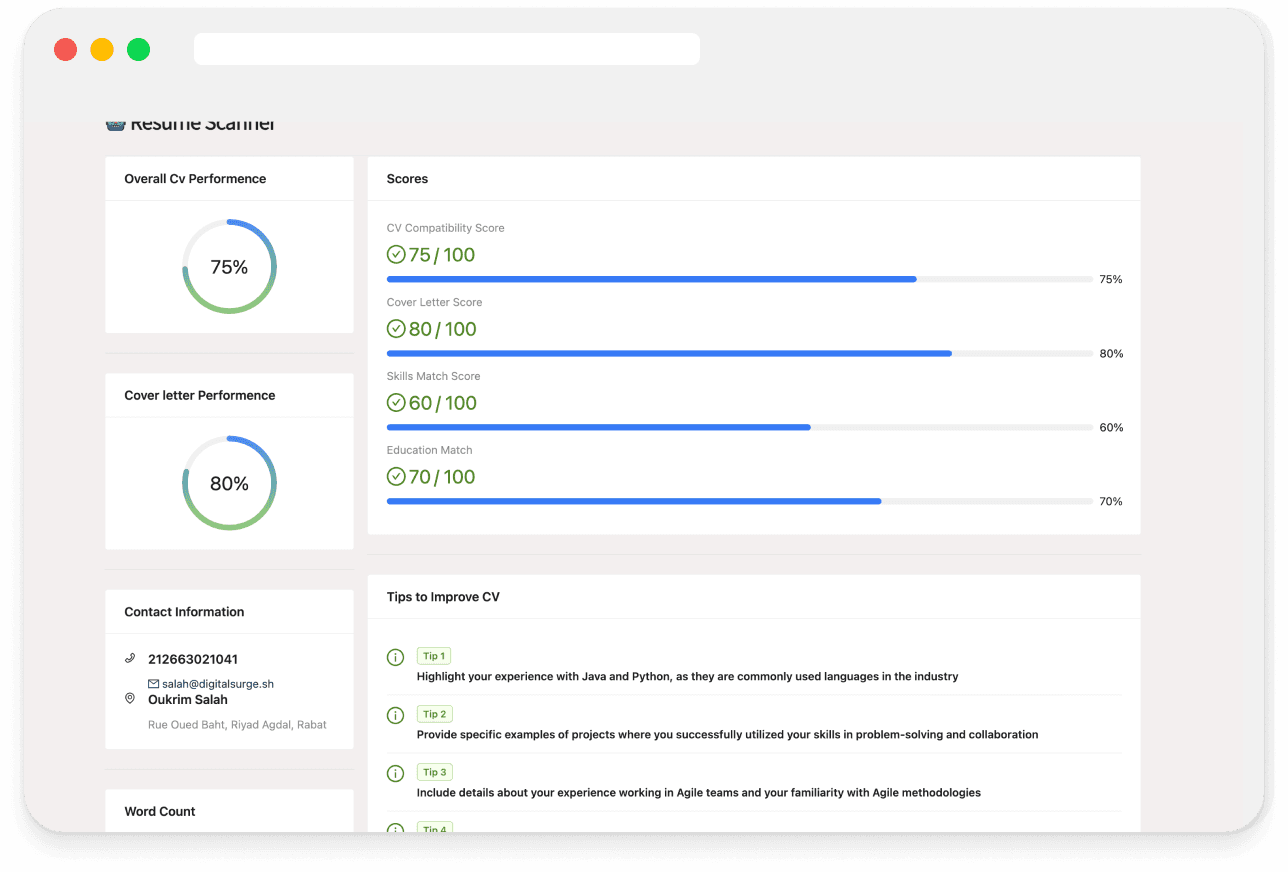This screenshot has height=872, width=1288.
Task: Click the browser address bar field
Action: (x=447, y=49)
